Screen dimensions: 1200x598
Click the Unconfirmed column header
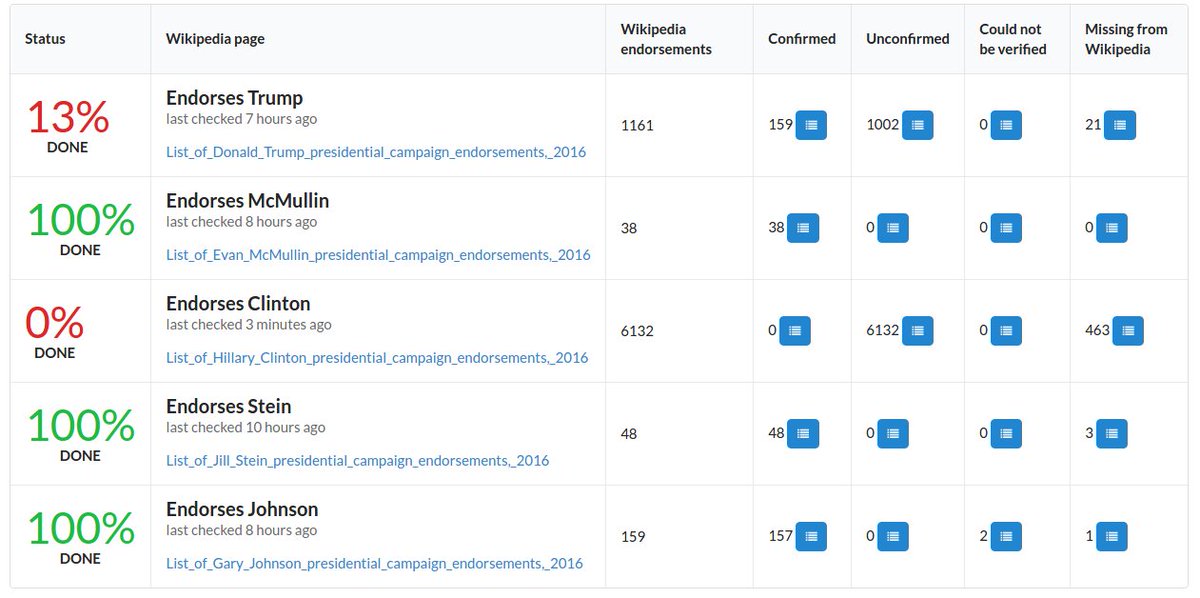click(908, 39)
